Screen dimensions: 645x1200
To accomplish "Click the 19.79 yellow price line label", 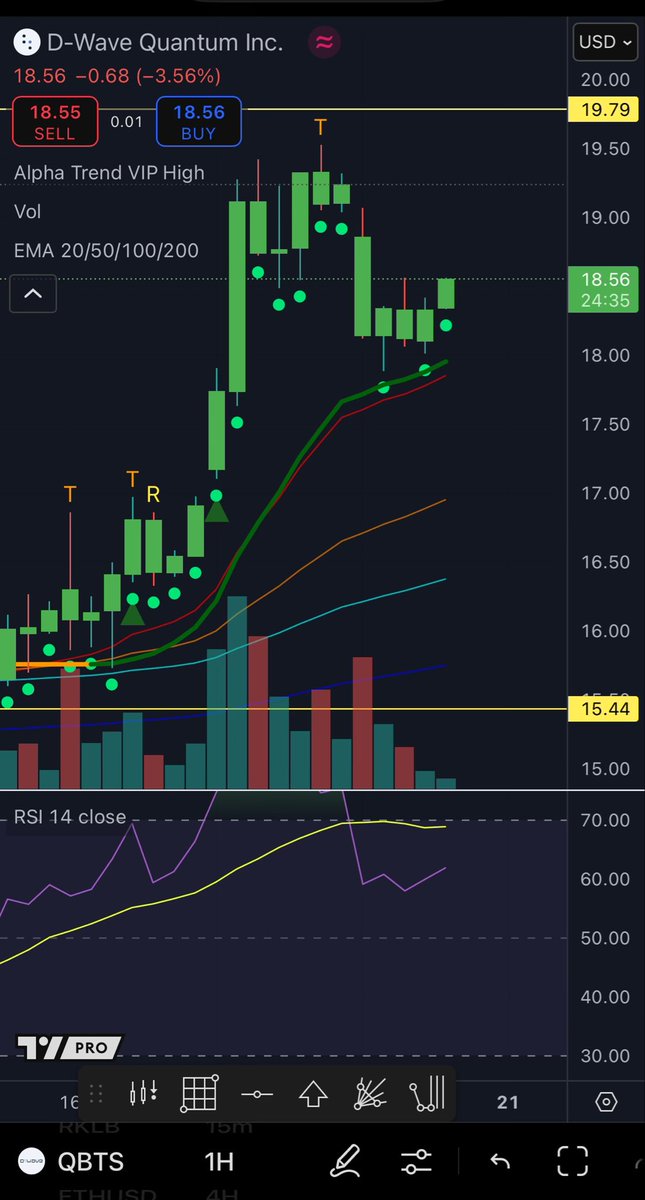I will [604, 109].
